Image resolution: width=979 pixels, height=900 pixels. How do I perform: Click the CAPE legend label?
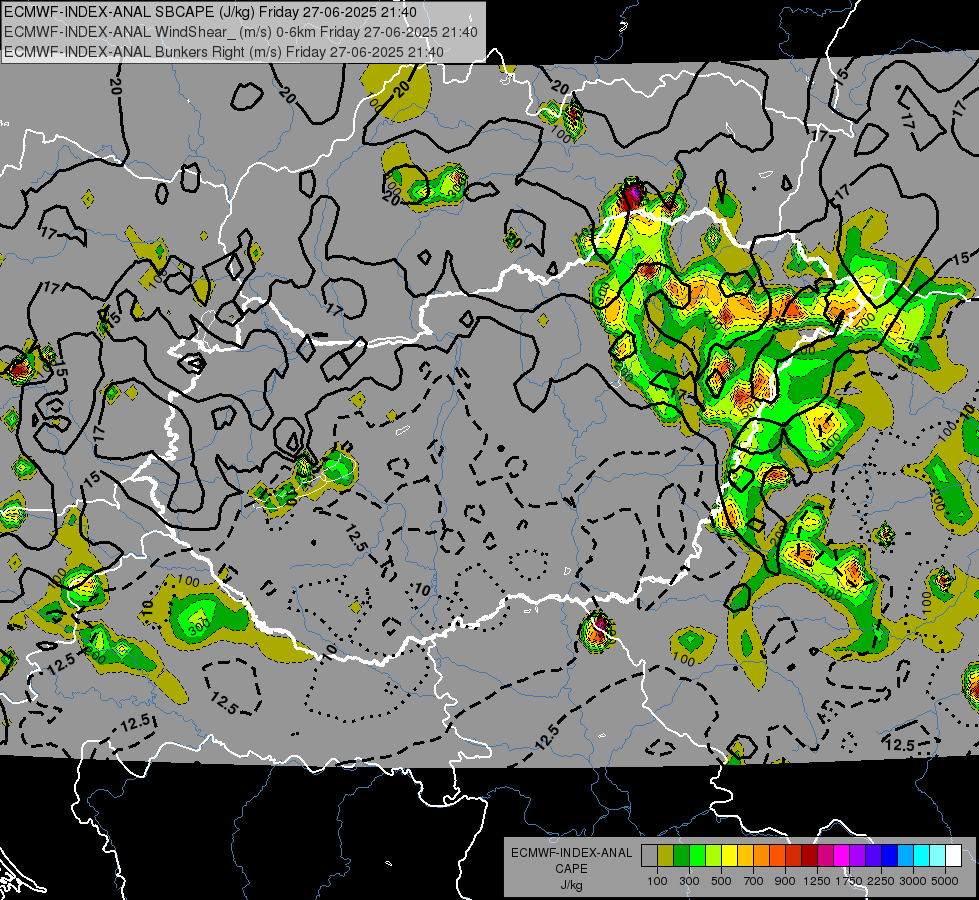click(x=571, y=868)
